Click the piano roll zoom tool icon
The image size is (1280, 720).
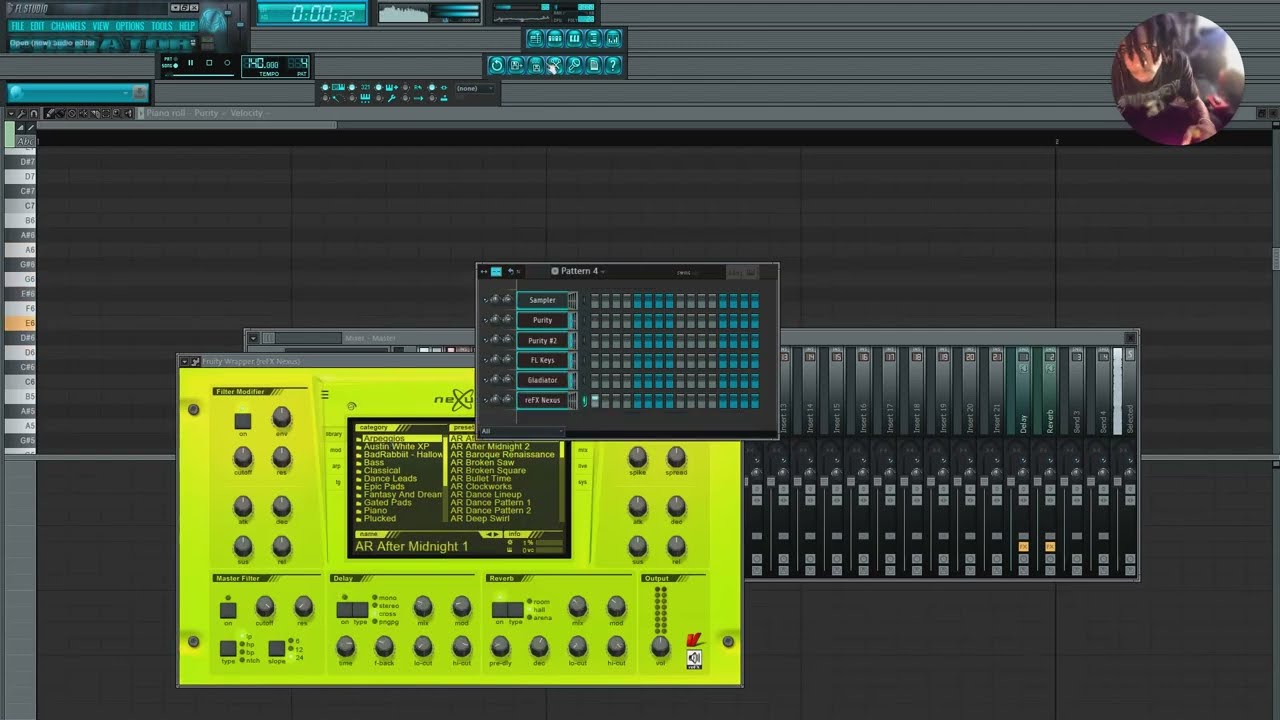116,113
